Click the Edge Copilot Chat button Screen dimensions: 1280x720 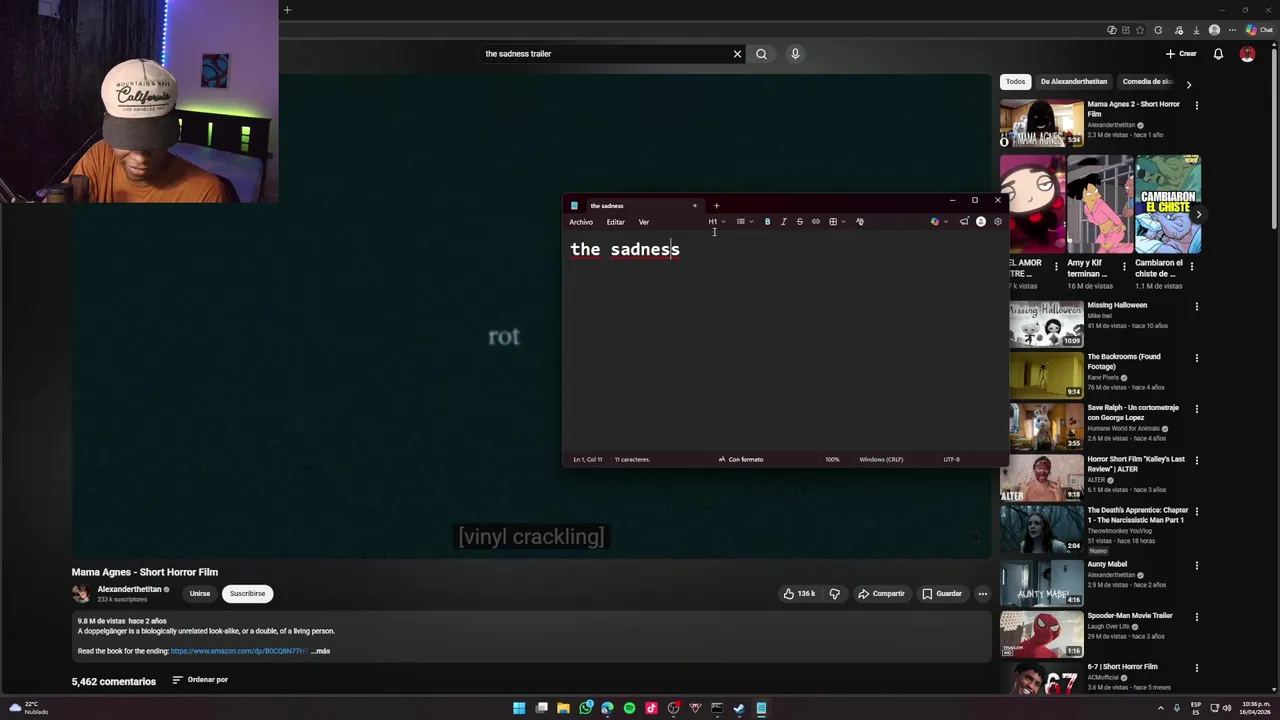pos(1259,30)
